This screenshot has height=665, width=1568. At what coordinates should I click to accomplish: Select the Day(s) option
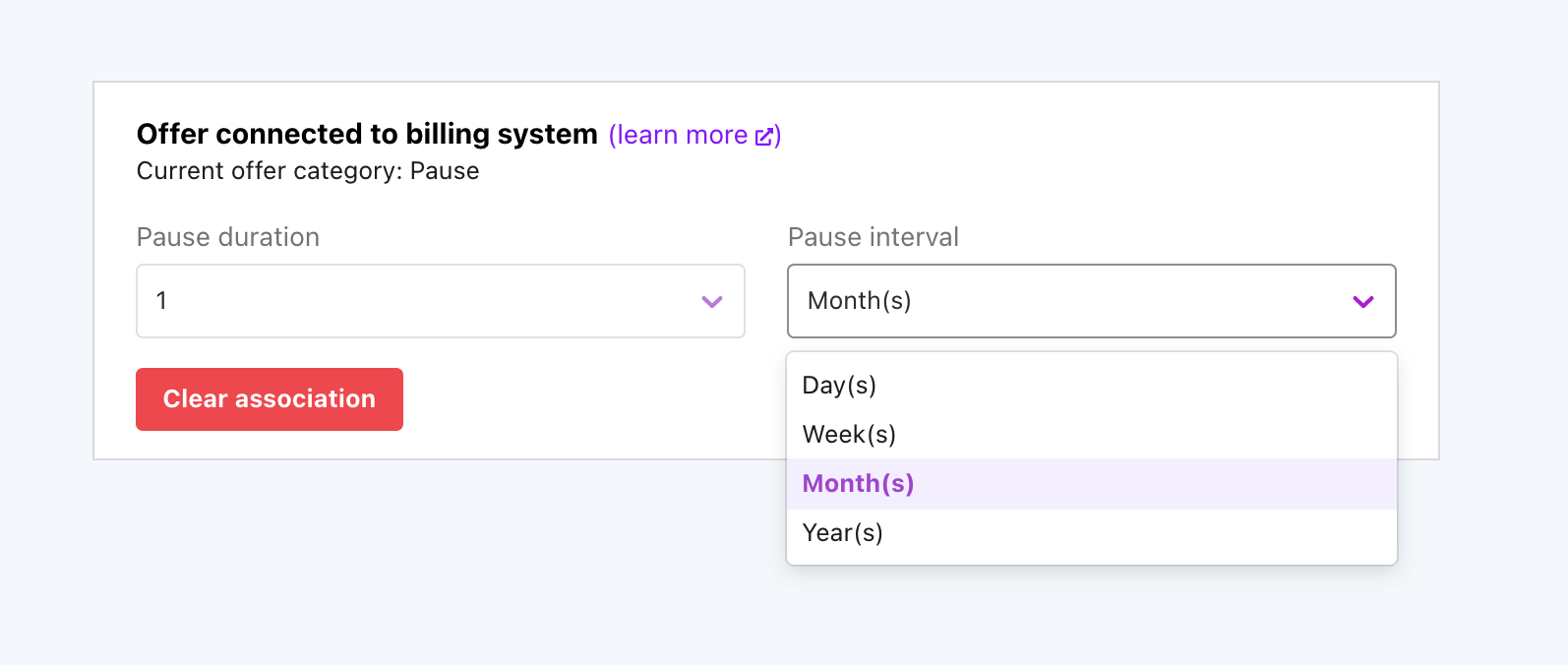[x=839, y=386]
